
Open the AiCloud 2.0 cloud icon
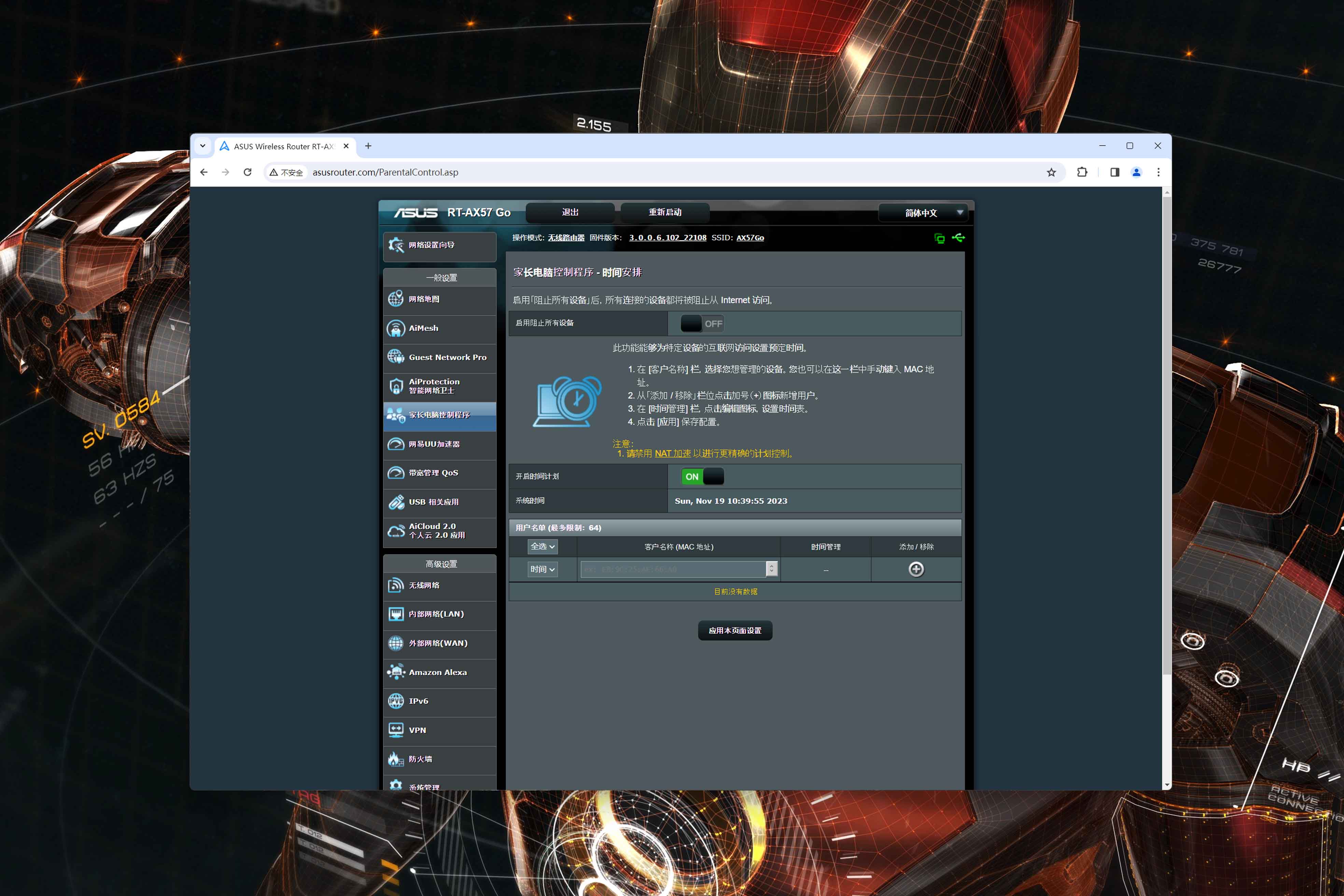[396, 531]
